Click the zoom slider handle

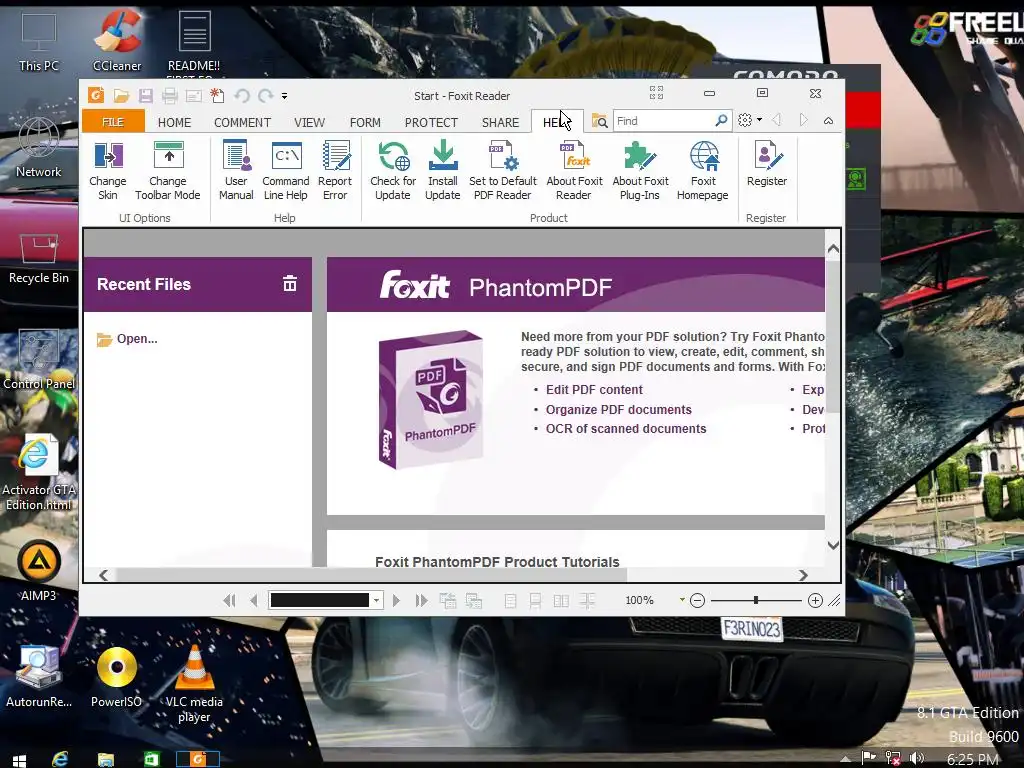pyautogui.click(x=756, y=600)
